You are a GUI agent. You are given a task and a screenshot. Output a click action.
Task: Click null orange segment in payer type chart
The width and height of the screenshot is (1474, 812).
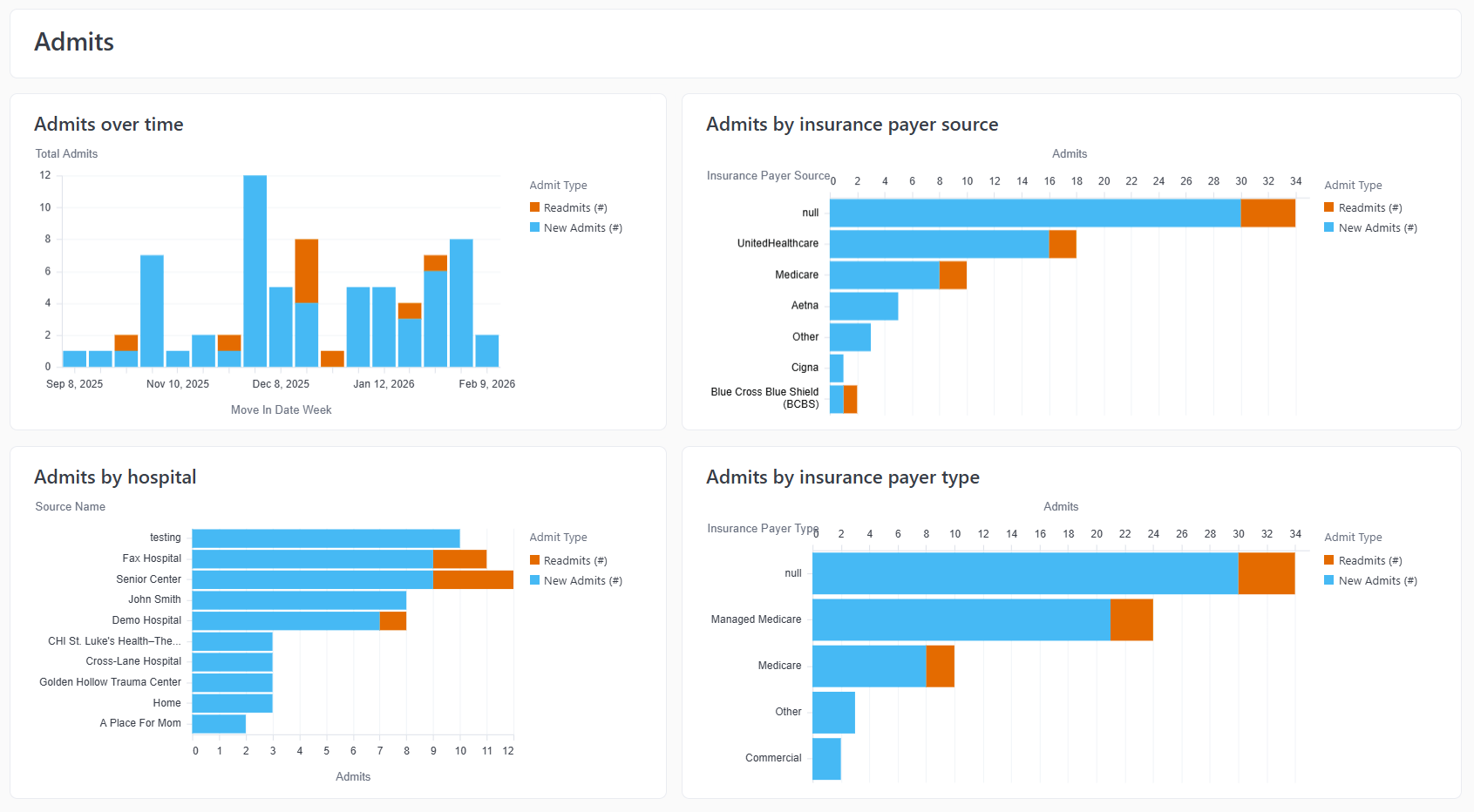tap(1267, 573)
